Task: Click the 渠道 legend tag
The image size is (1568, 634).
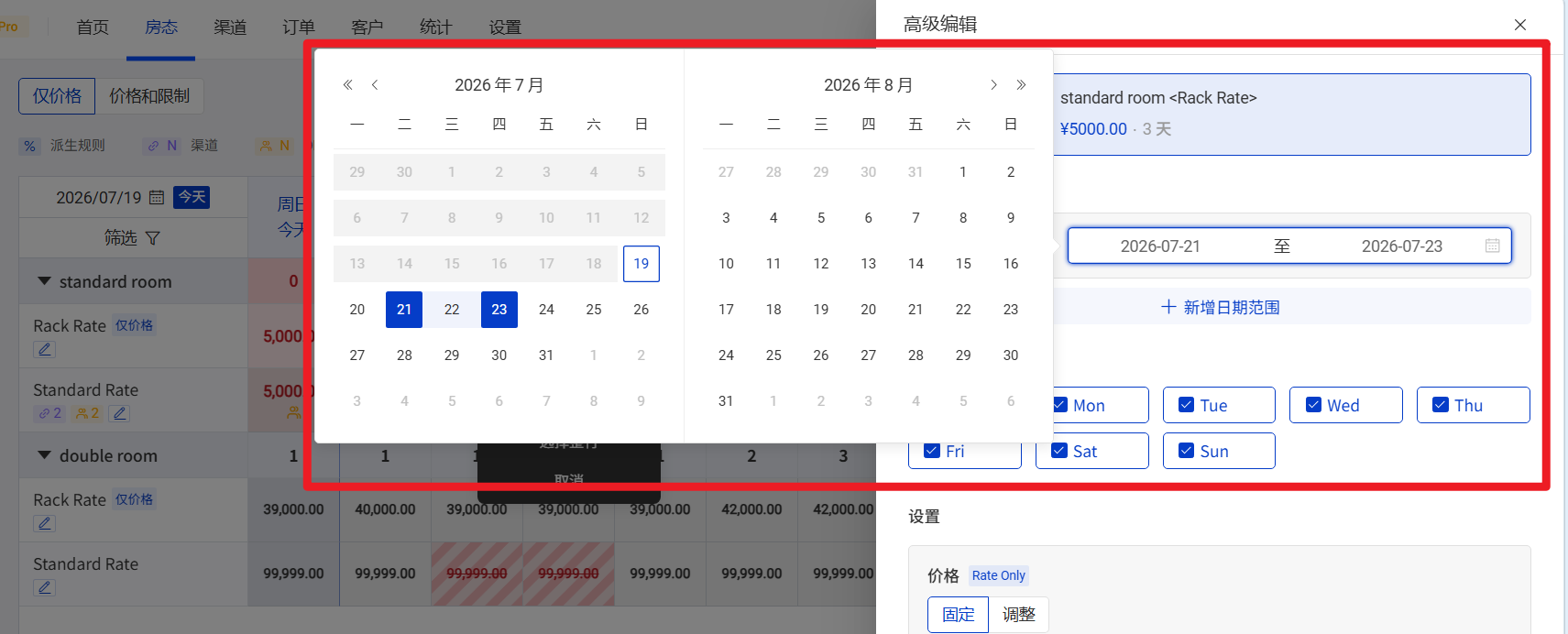Action: 181,146
